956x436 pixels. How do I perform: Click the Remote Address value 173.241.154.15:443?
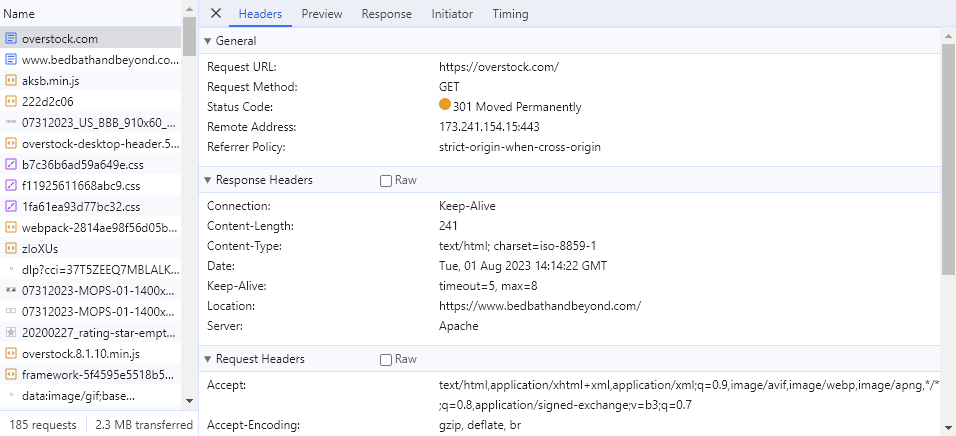(x=489, y=127)
